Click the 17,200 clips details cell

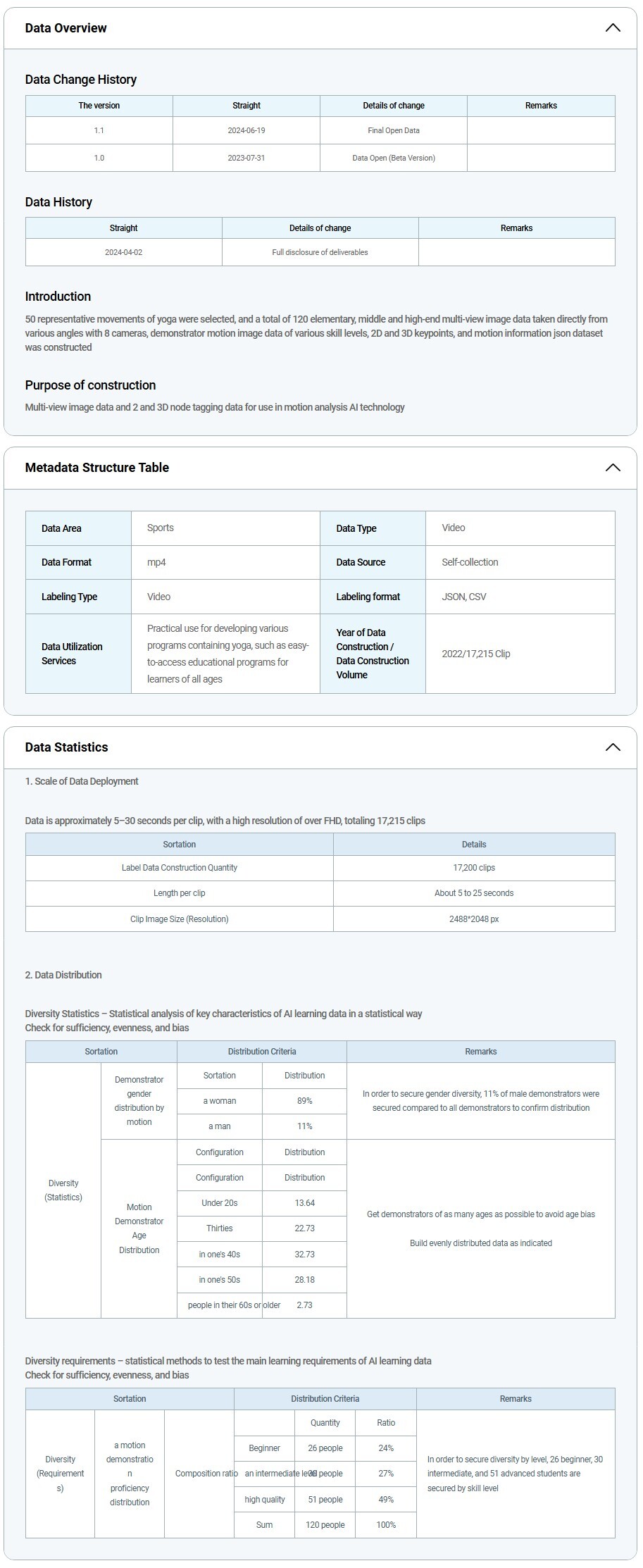[474, 868]
